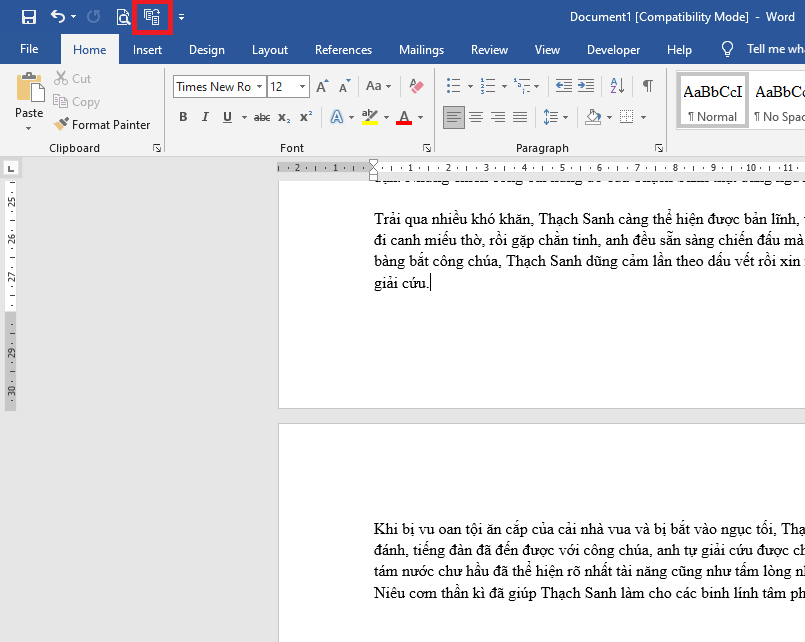805x642 pixels.
Task: Apply subscript formatting
Action: [283, 117]
